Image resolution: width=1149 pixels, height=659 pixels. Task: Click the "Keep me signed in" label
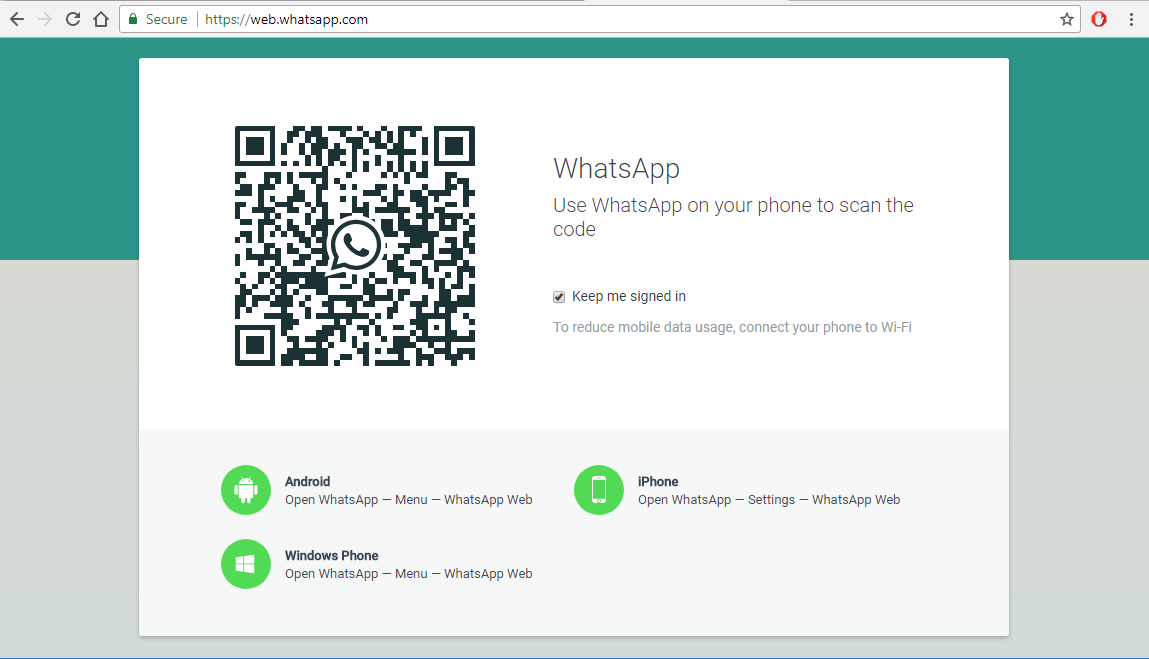tap(629, 296)
